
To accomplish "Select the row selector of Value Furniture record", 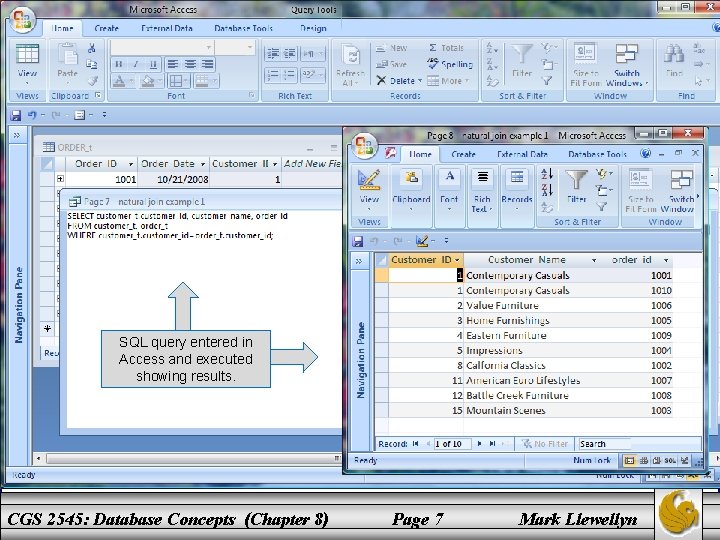I will click(x=382, y=306).
